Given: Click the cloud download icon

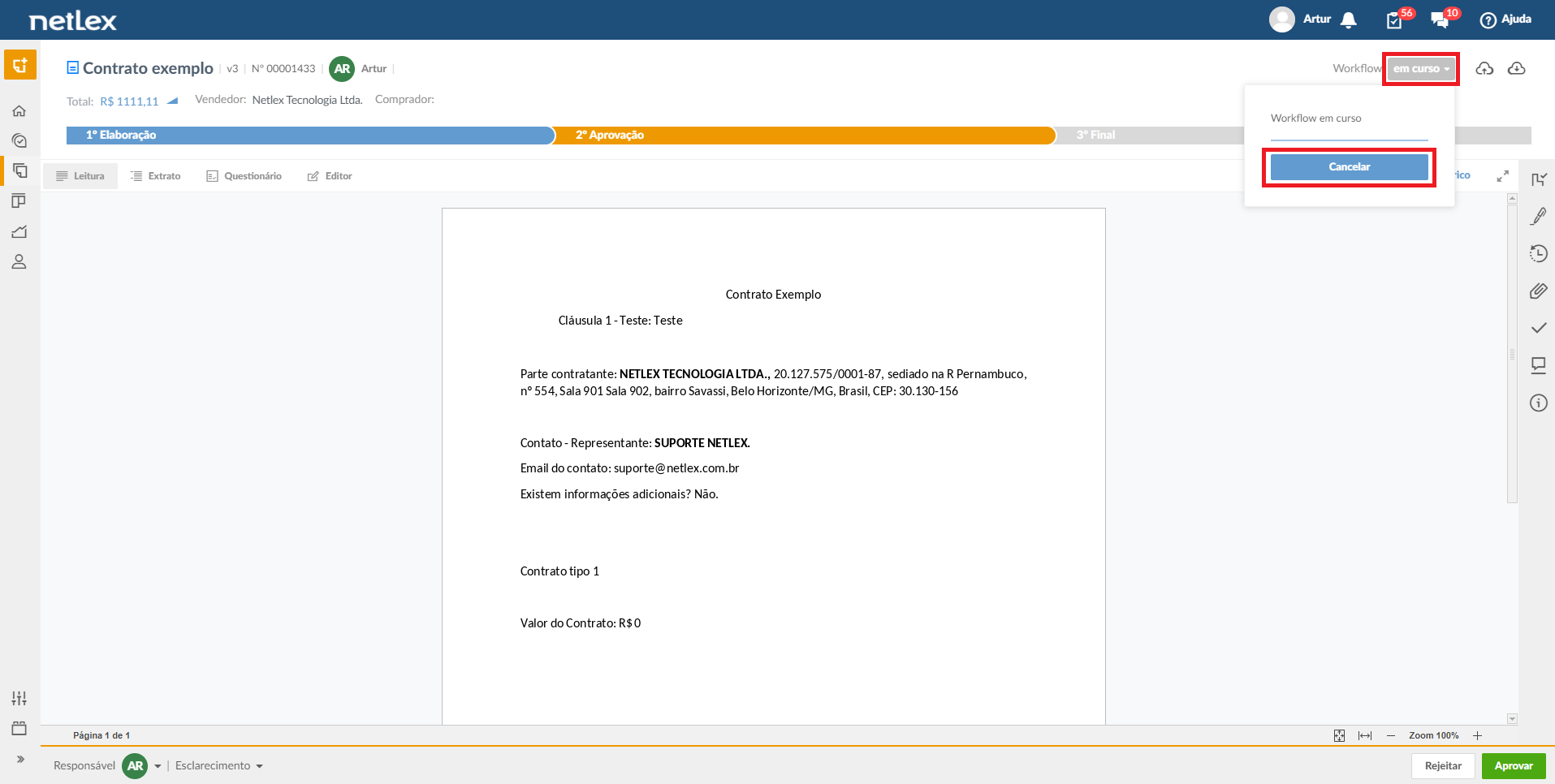Looking at the screenshot, I should tap(1516, 69).
